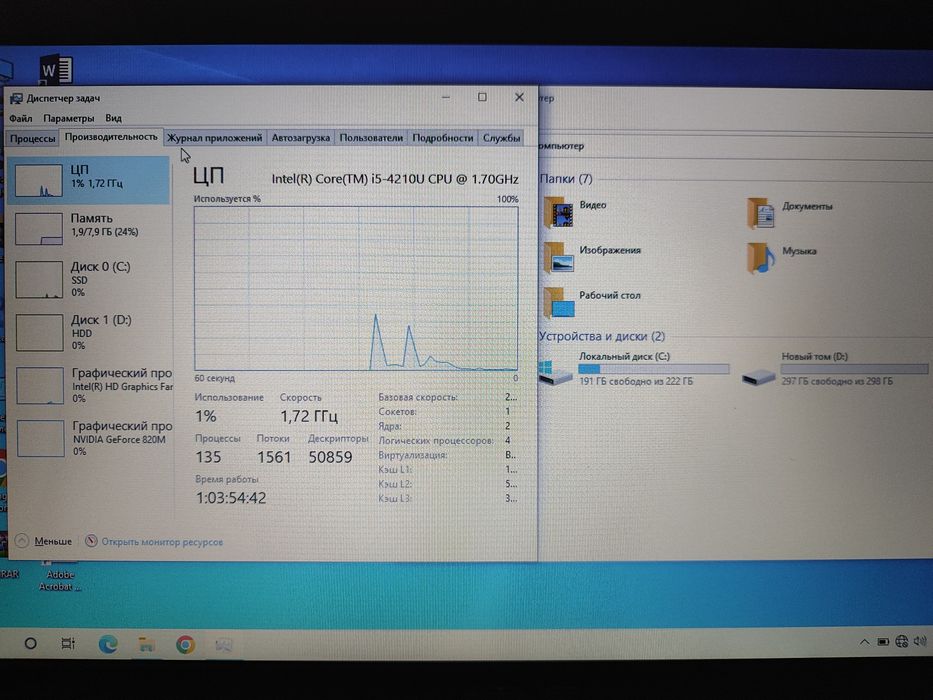Image resolution: width=933 pixels, height=700 pixels.
Task: Click the resource monitor icon
Action: [x=91, y=541]
